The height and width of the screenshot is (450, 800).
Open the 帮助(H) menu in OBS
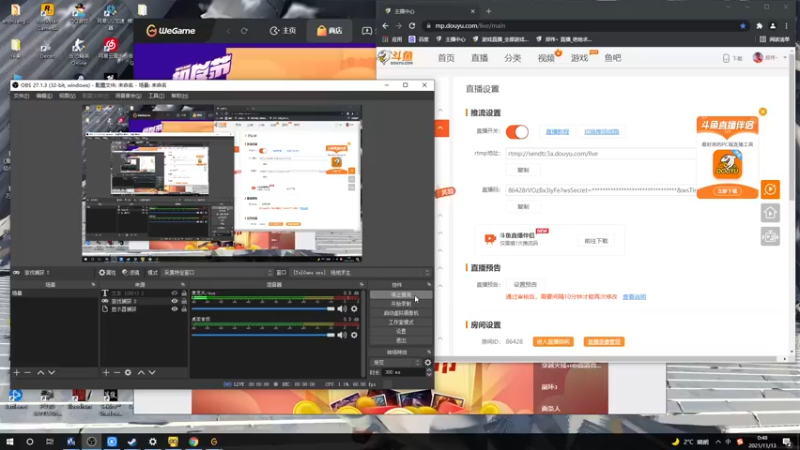(x=180, y=96)
